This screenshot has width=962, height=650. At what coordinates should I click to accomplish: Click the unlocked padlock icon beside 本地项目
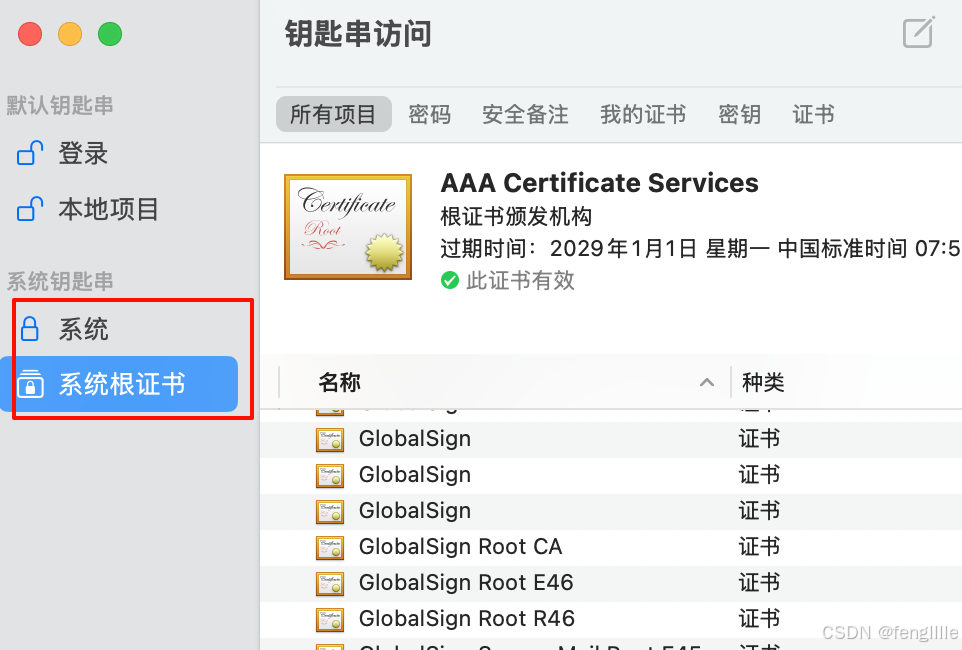tap(30, 209)
